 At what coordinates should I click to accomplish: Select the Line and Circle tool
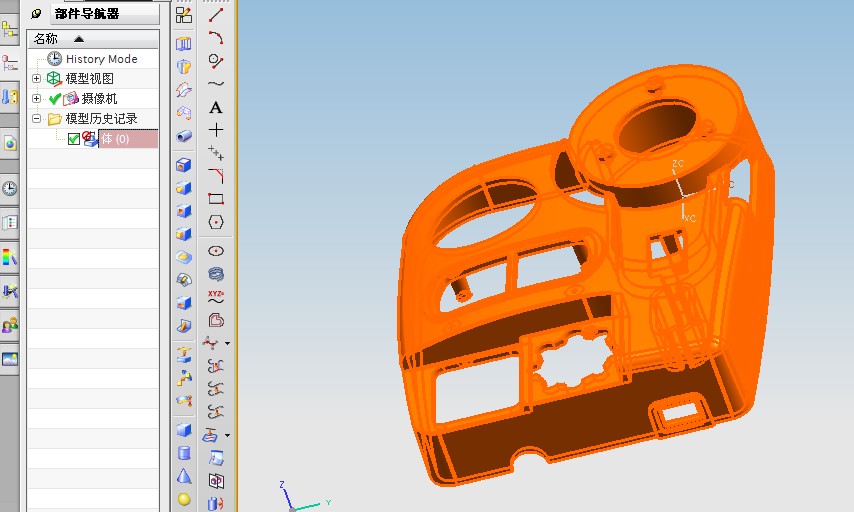click(216, 60)
